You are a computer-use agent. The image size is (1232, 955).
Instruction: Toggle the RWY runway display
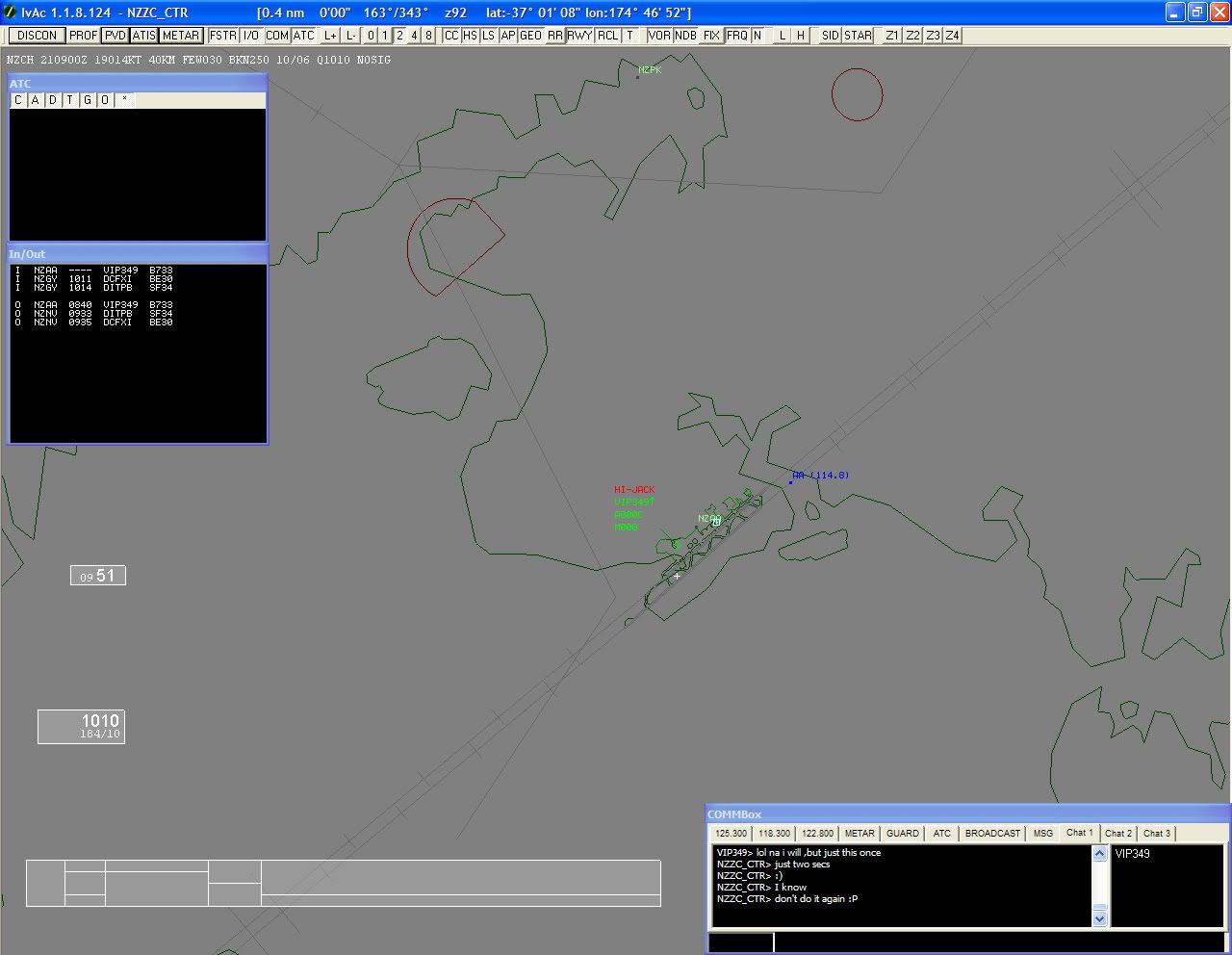point(579,36)
